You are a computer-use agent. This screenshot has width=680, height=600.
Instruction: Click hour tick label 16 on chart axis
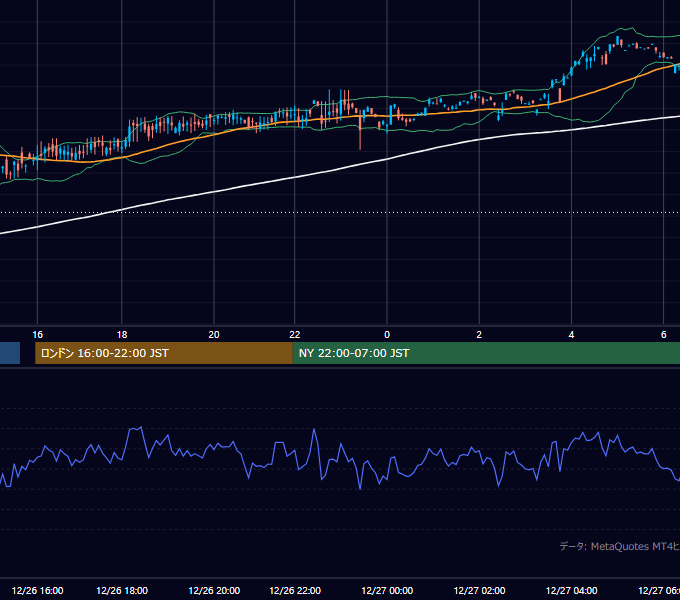(x=38, y=334)
